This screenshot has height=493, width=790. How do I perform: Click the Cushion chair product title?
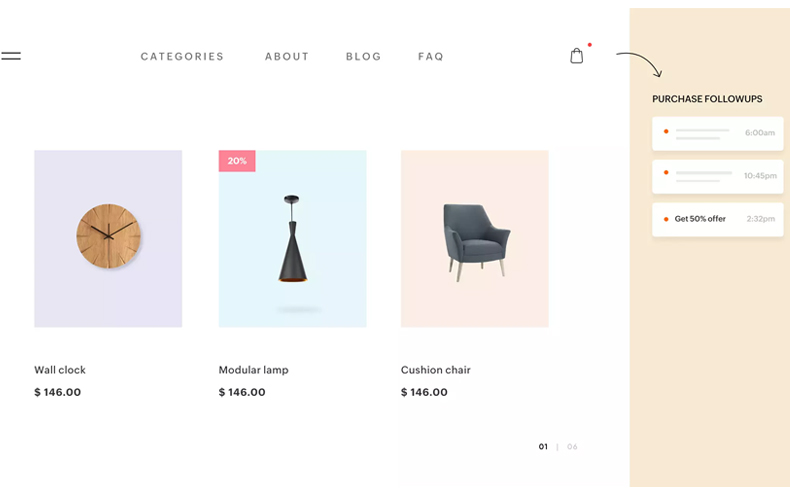click(x=436, y=370)
